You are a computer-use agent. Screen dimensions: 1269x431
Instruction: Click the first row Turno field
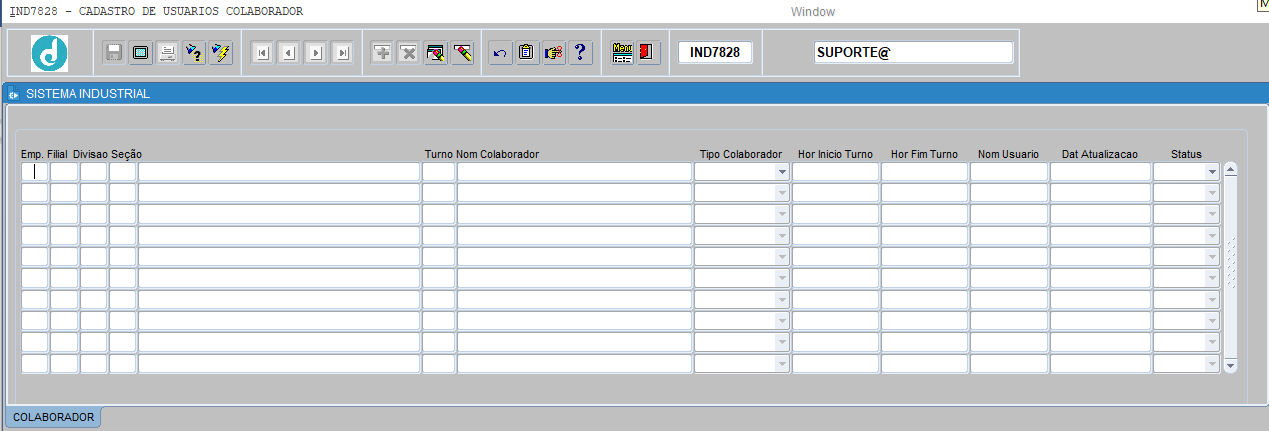click(x=438, y=172)
